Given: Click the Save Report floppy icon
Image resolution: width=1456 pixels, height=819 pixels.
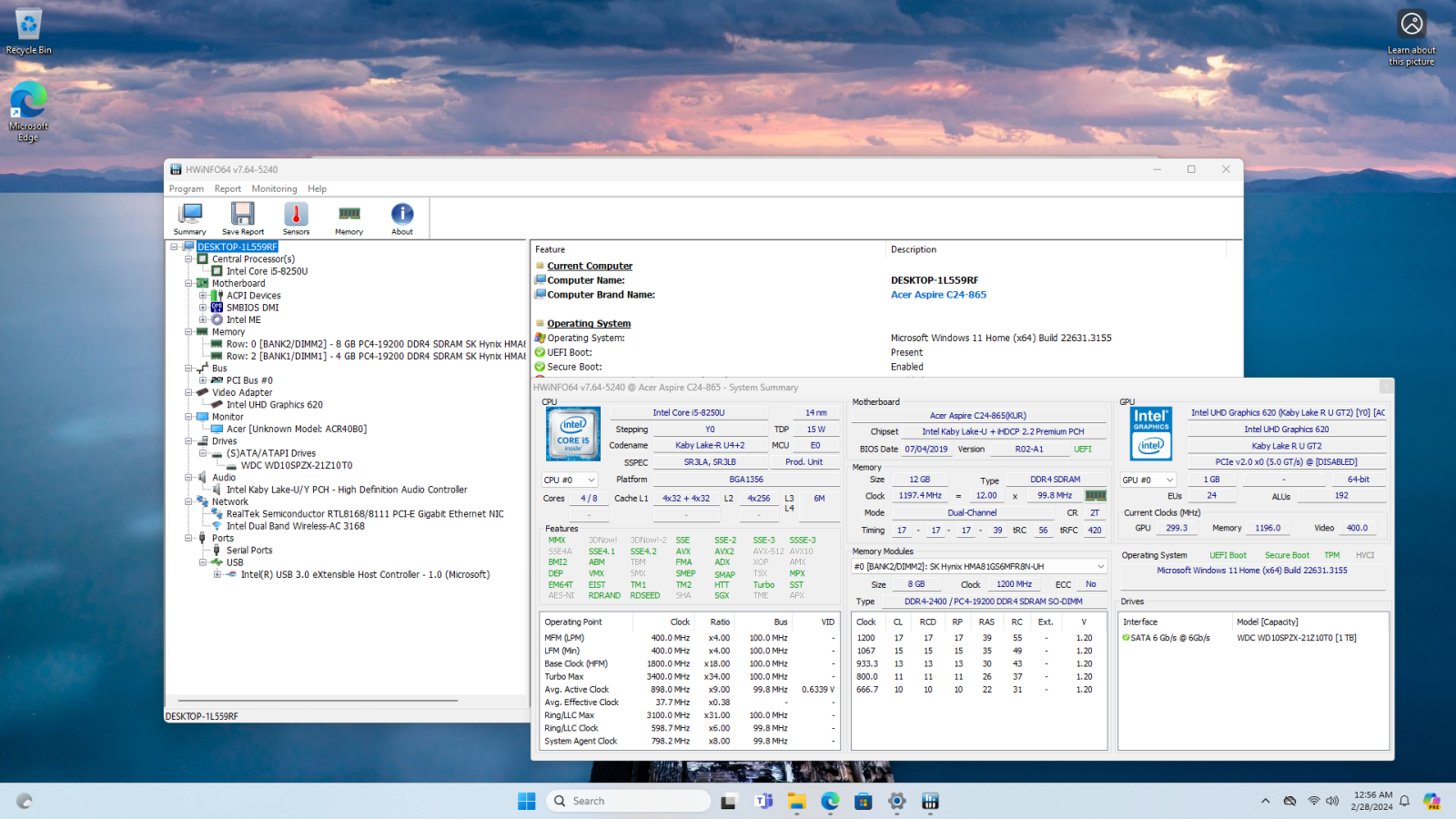Looking at the screenshot, I should pyautogui.click(x=242, y=218).
